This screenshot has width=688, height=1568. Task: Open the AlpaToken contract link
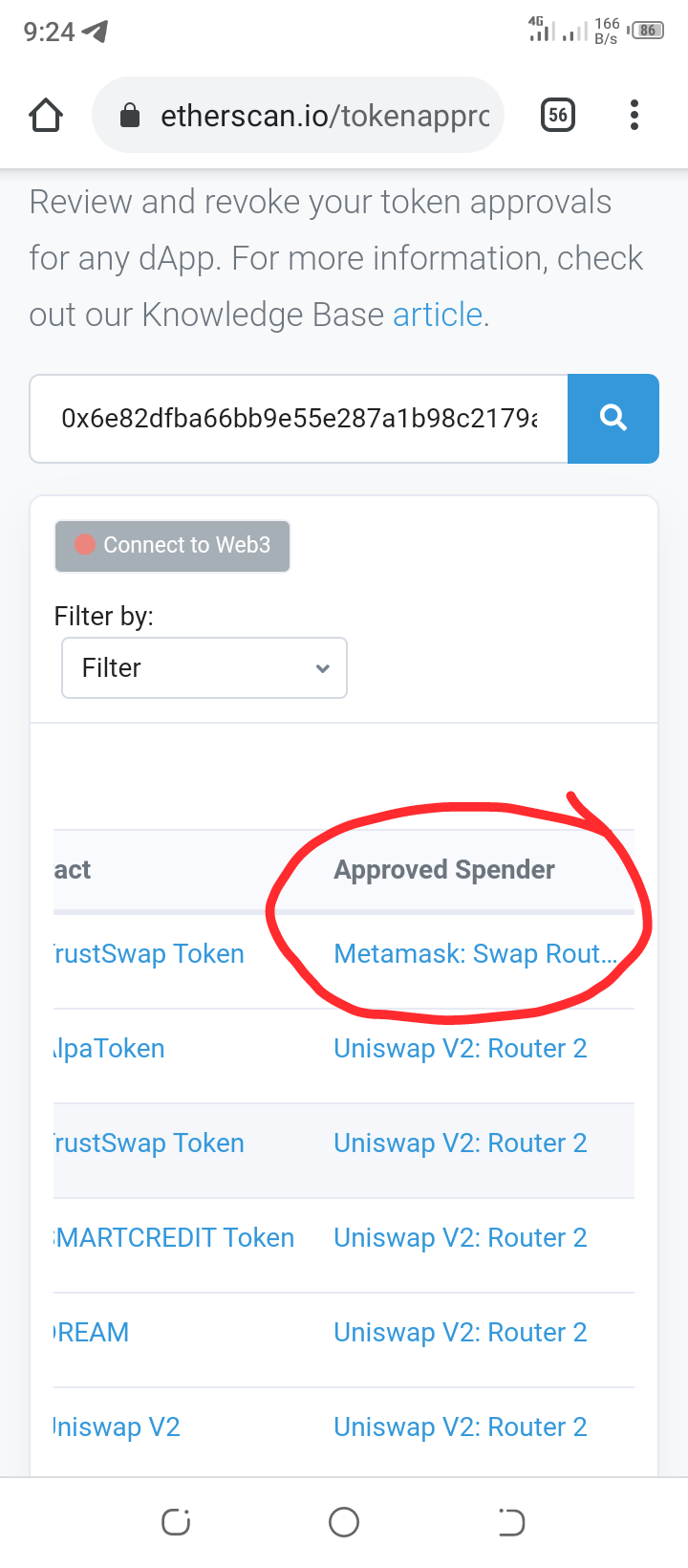click(109, 1049)
